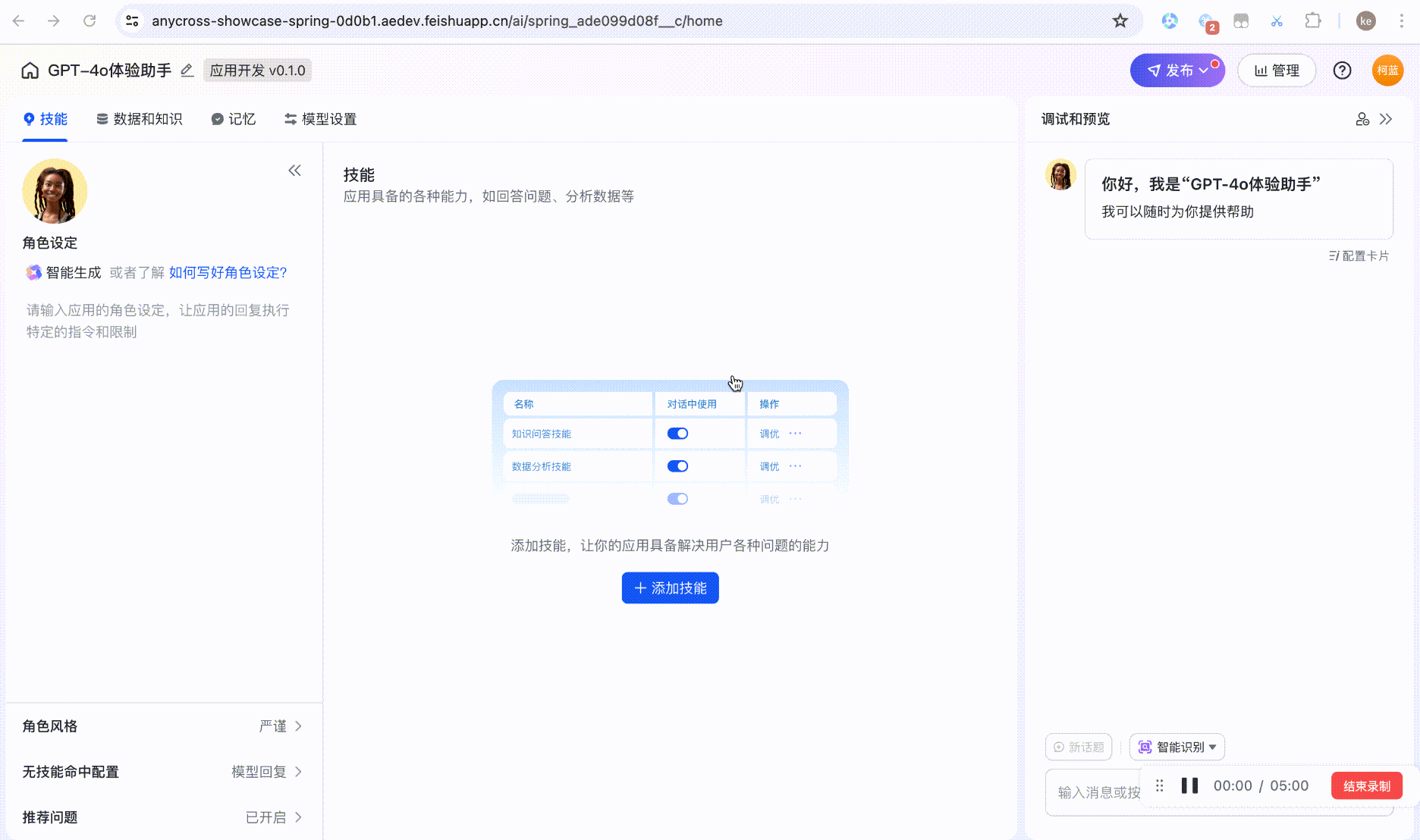Open browser extensions puzzle icon
1420x840 pixels.
pos(1312,20)
